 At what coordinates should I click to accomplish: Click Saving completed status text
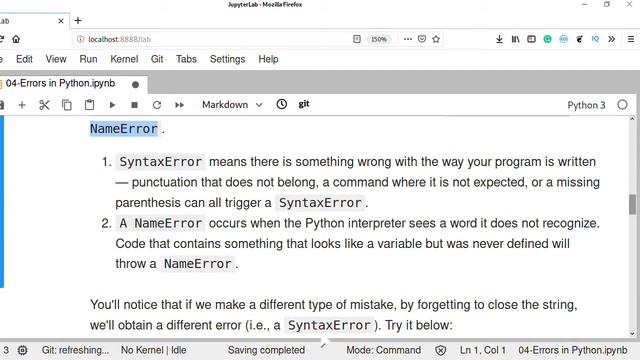click(266, 350)
